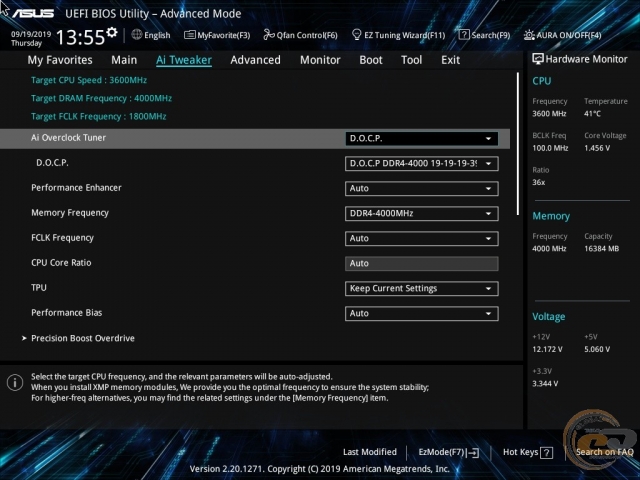640x480 pixels.
Task: Select the Memory Frequency row label
Action: click(x=70, y=213)
